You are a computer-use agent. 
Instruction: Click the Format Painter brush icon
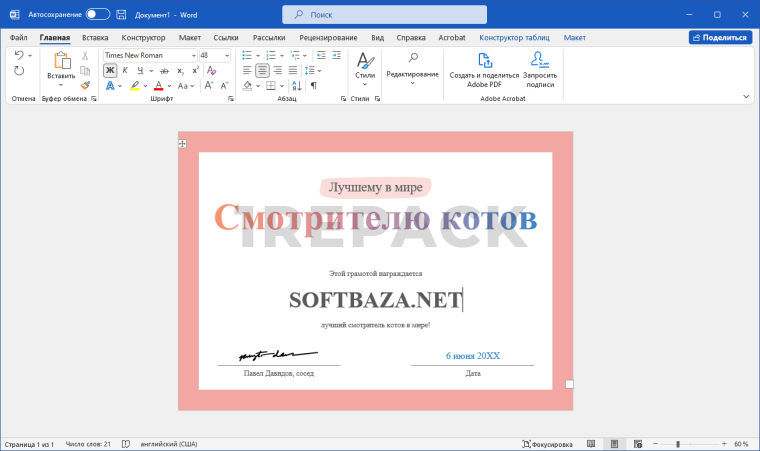85,86
